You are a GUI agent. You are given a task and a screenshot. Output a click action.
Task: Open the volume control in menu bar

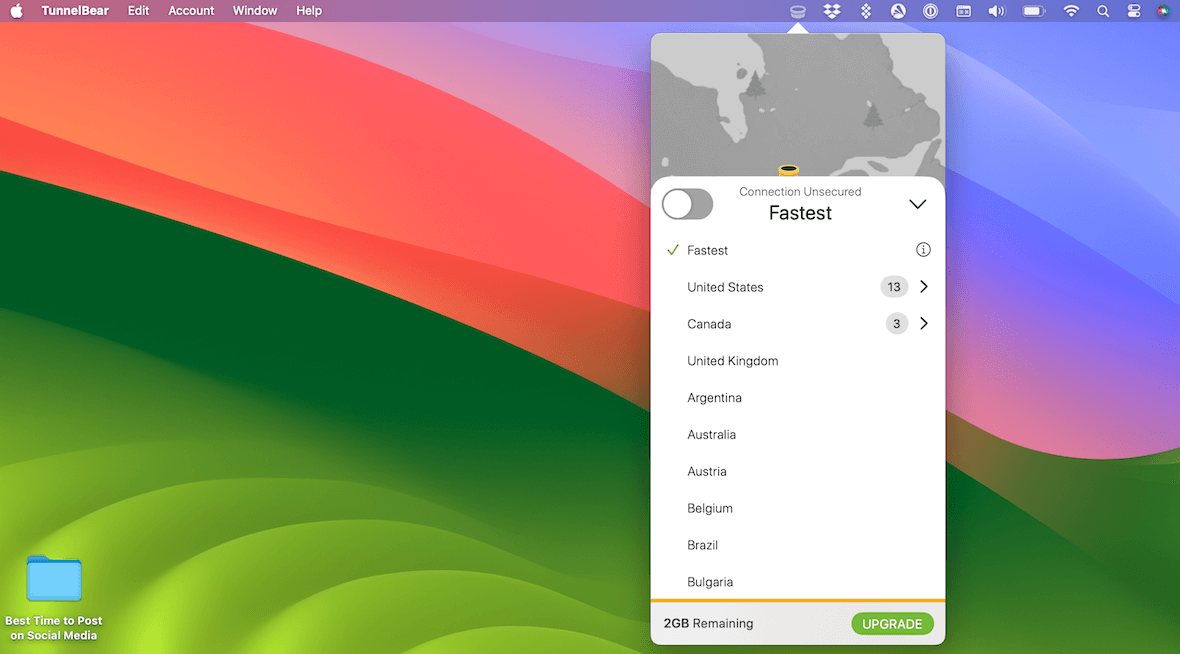coord(996,11)
